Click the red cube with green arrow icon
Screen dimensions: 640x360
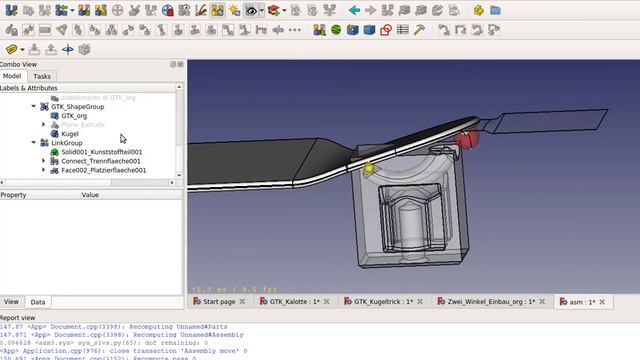click(274, 10)
